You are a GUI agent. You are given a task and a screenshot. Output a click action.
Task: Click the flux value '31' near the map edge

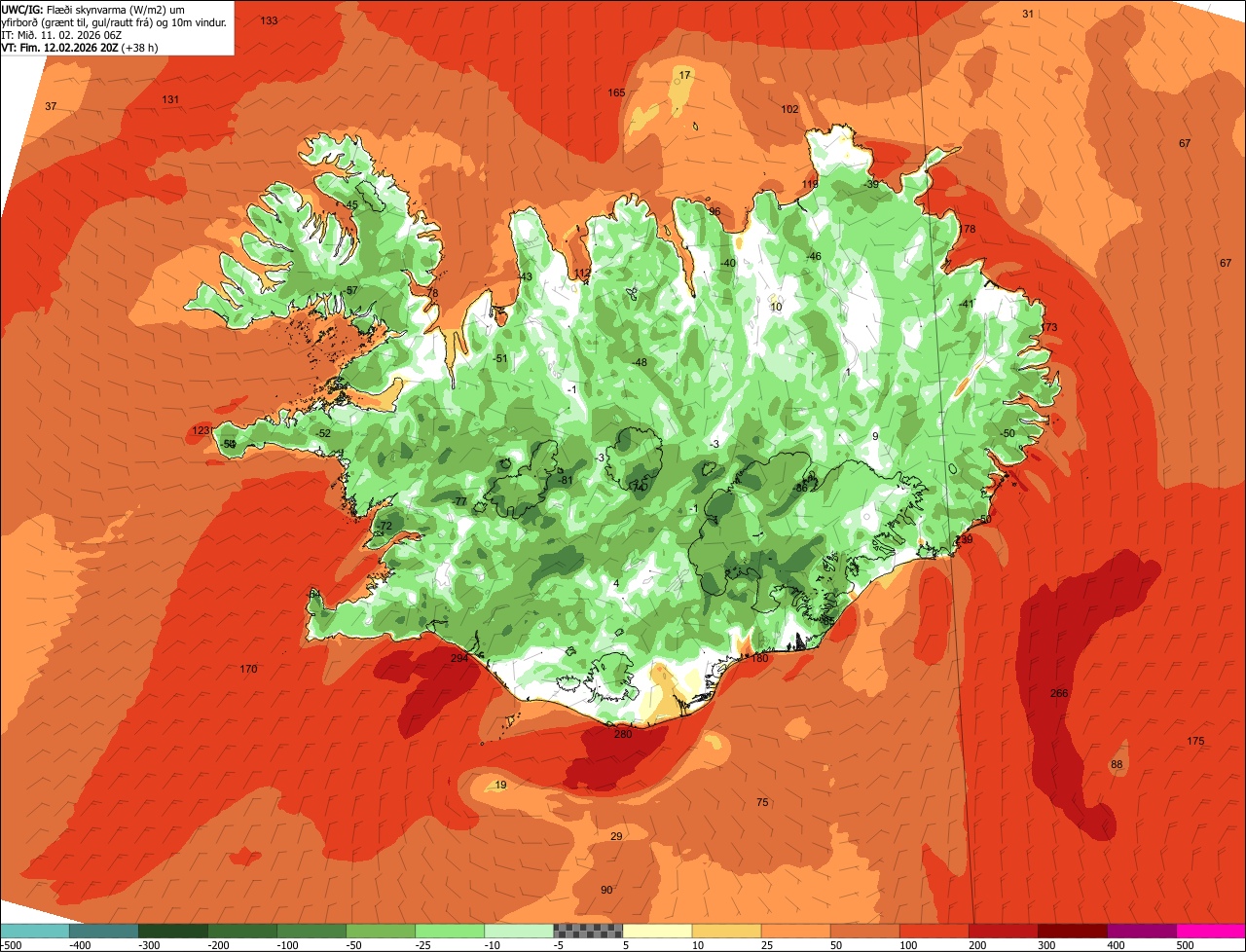point(1028,13)
